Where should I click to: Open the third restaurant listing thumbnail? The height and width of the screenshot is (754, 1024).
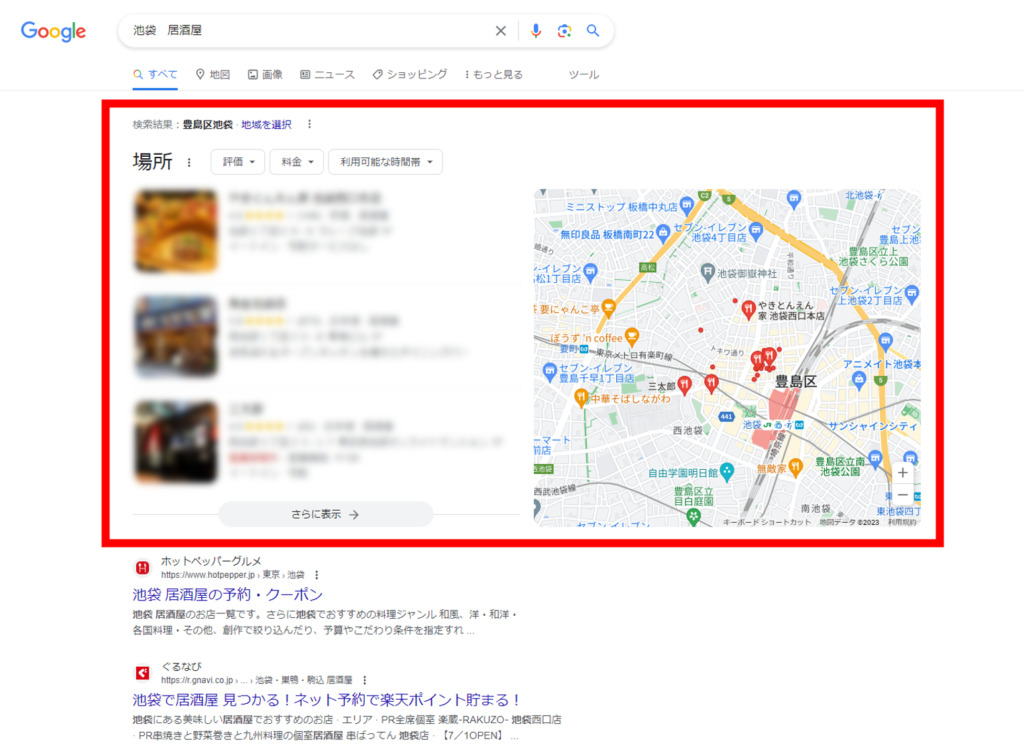176,442
